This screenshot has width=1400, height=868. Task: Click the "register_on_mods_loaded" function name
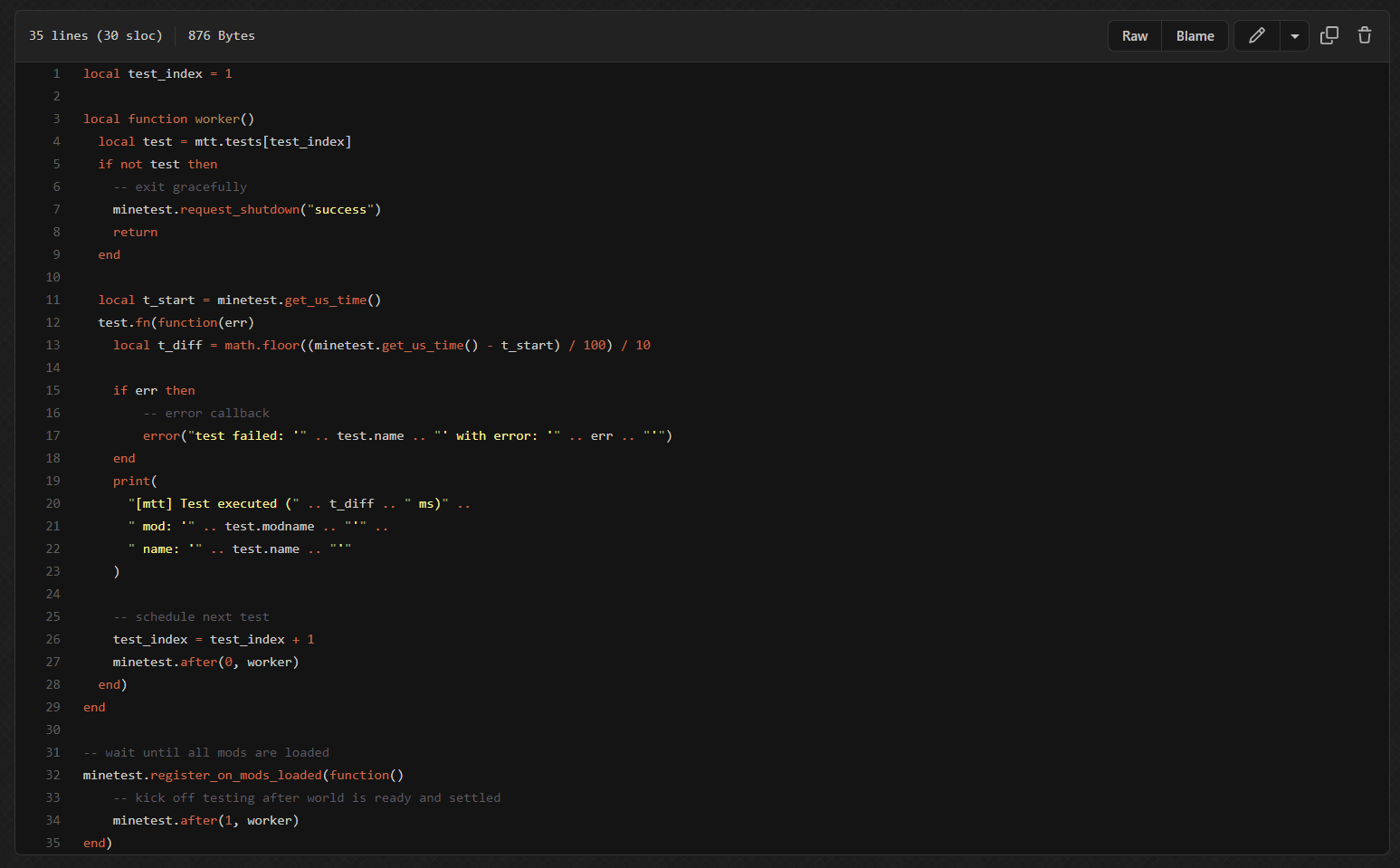tap(235, 776)
